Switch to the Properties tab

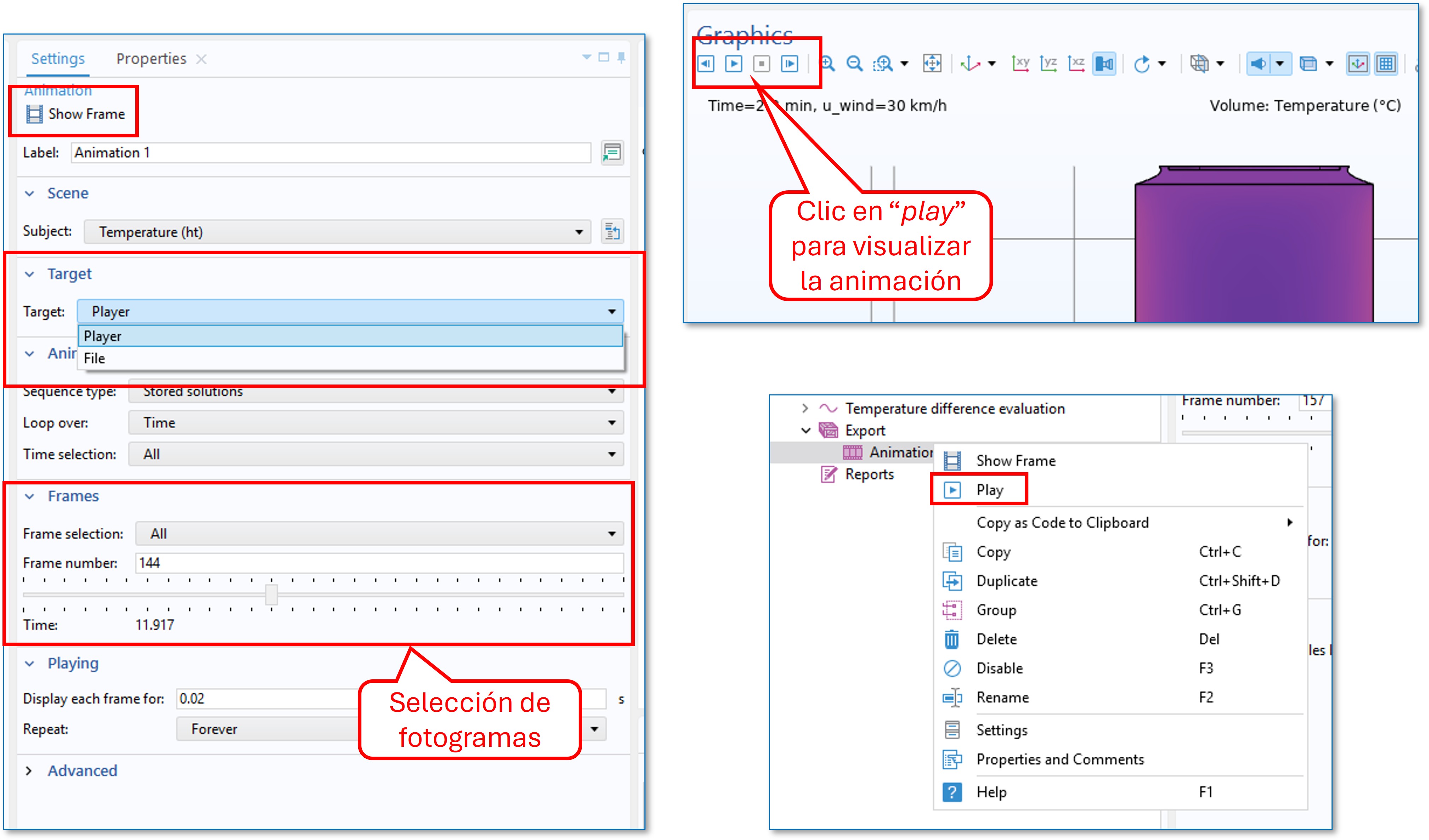(x=151, y=59)
